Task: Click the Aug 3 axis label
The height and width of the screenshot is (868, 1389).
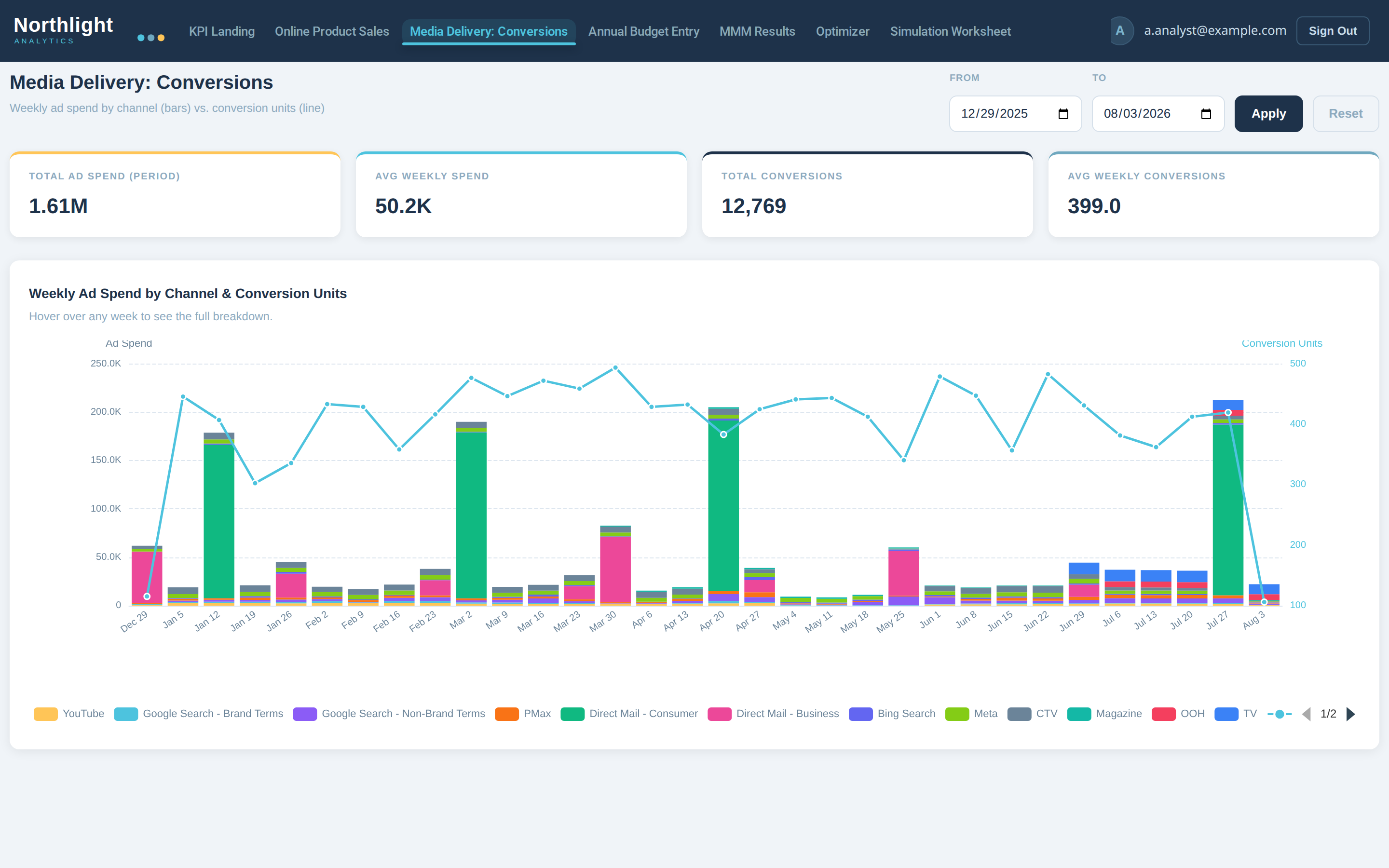Action: pos(1253,620)
